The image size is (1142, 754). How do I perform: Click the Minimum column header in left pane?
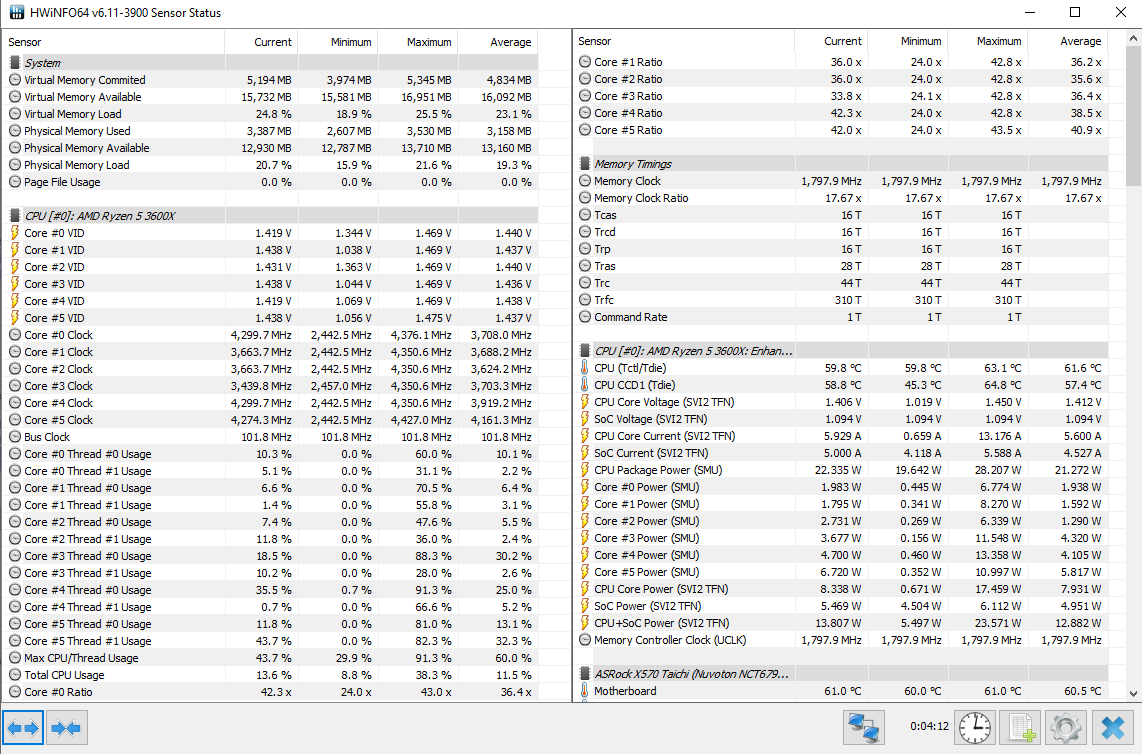click(338, 42)
